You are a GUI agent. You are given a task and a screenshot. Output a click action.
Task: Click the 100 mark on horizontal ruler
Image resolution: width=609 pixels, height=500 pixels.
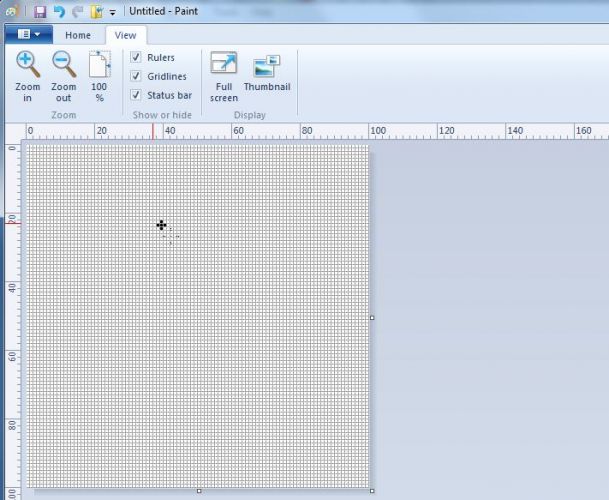pyautogui.click(x=378, y=131)
